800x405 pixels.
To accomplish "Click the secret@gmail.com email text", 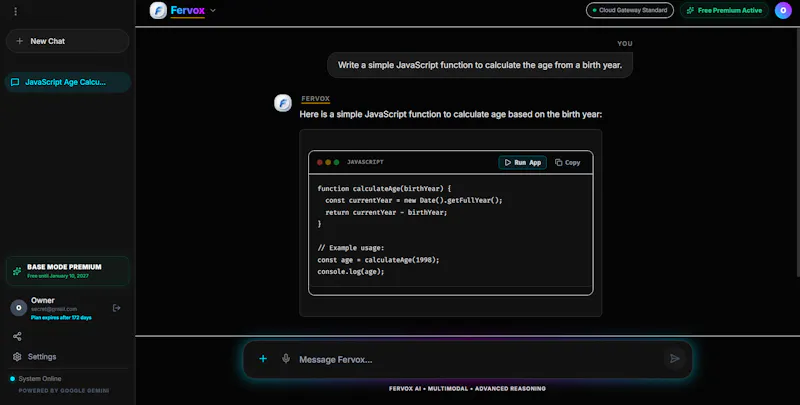I will pos(54,309).
